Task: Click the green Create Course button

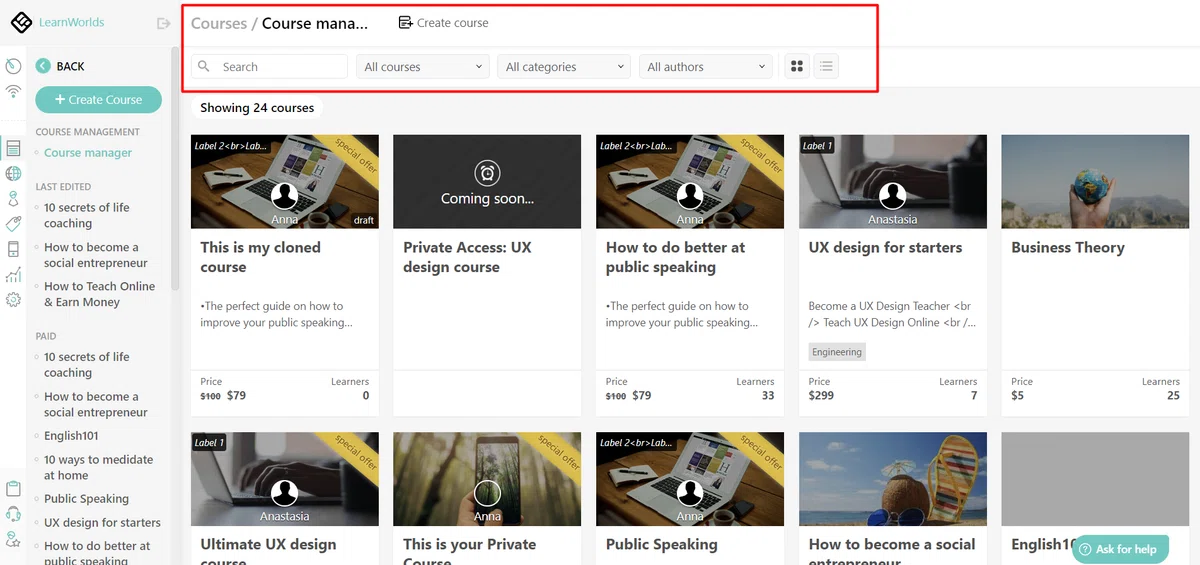Action: 98,100
